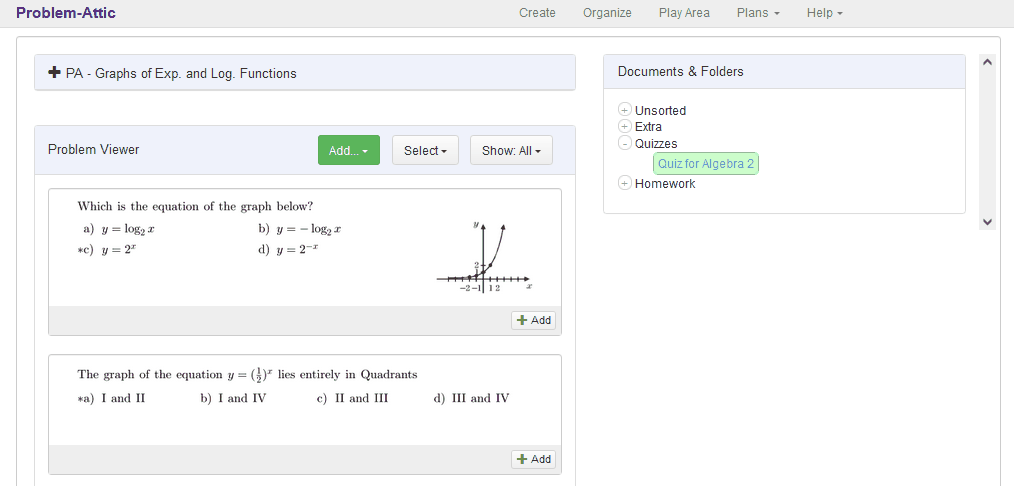Open the Select dropdown button

425,150
